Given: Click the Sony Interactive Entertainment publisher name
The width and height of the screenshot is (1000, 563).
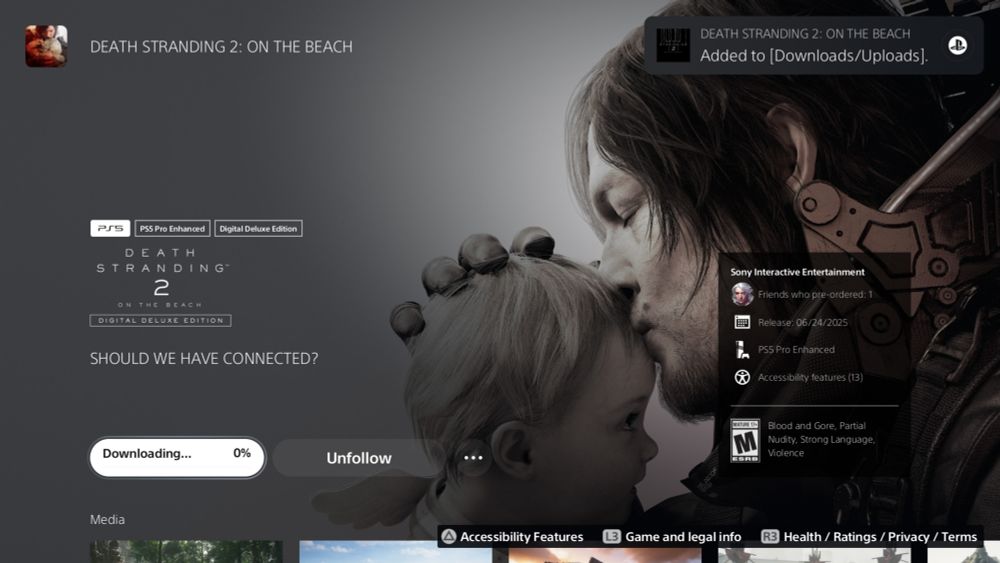Looking at the screenshot, I should [x=797, y=272].
